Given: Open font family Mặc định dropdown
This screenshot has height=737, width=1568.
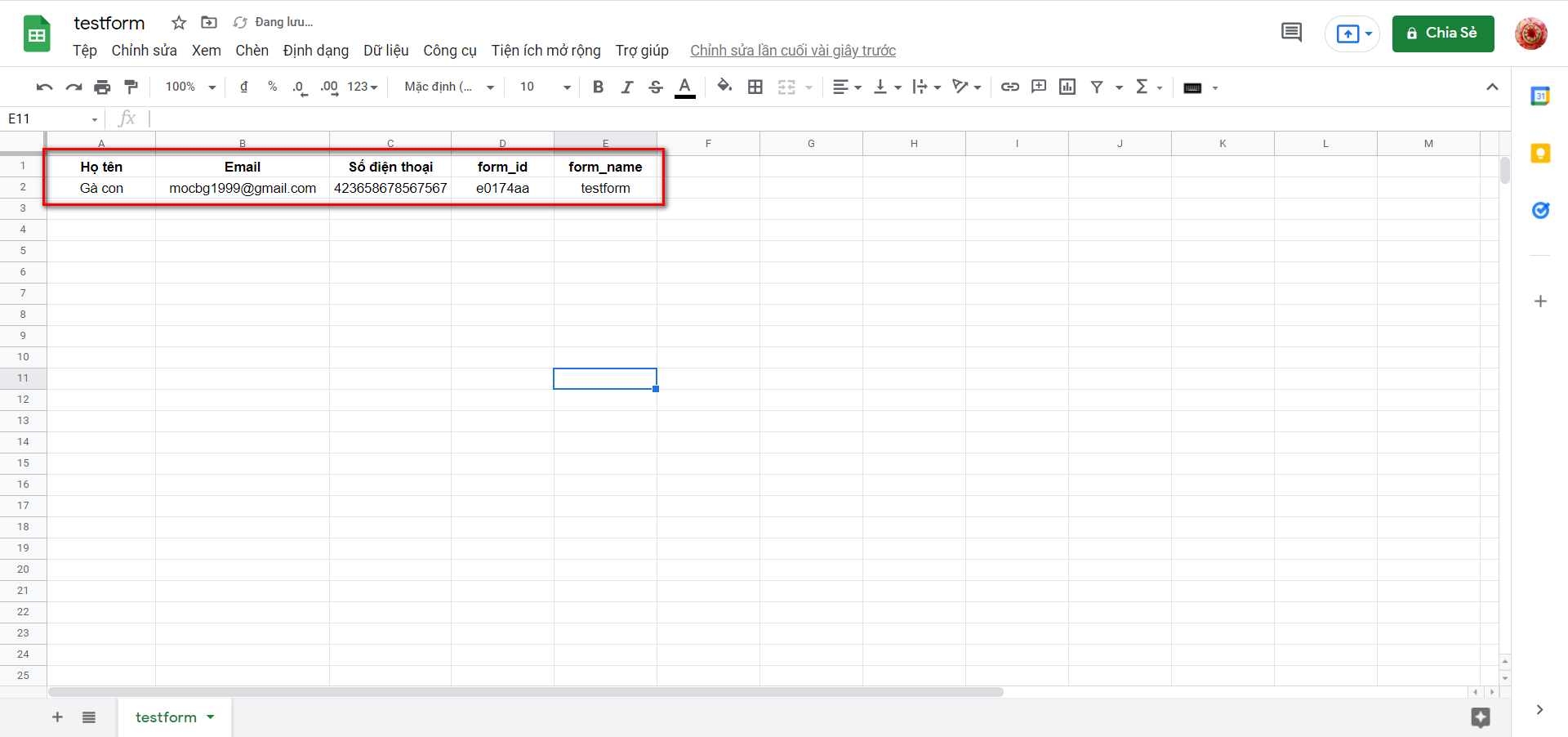Looking at the screenshot, I should [x=449, y=87].
